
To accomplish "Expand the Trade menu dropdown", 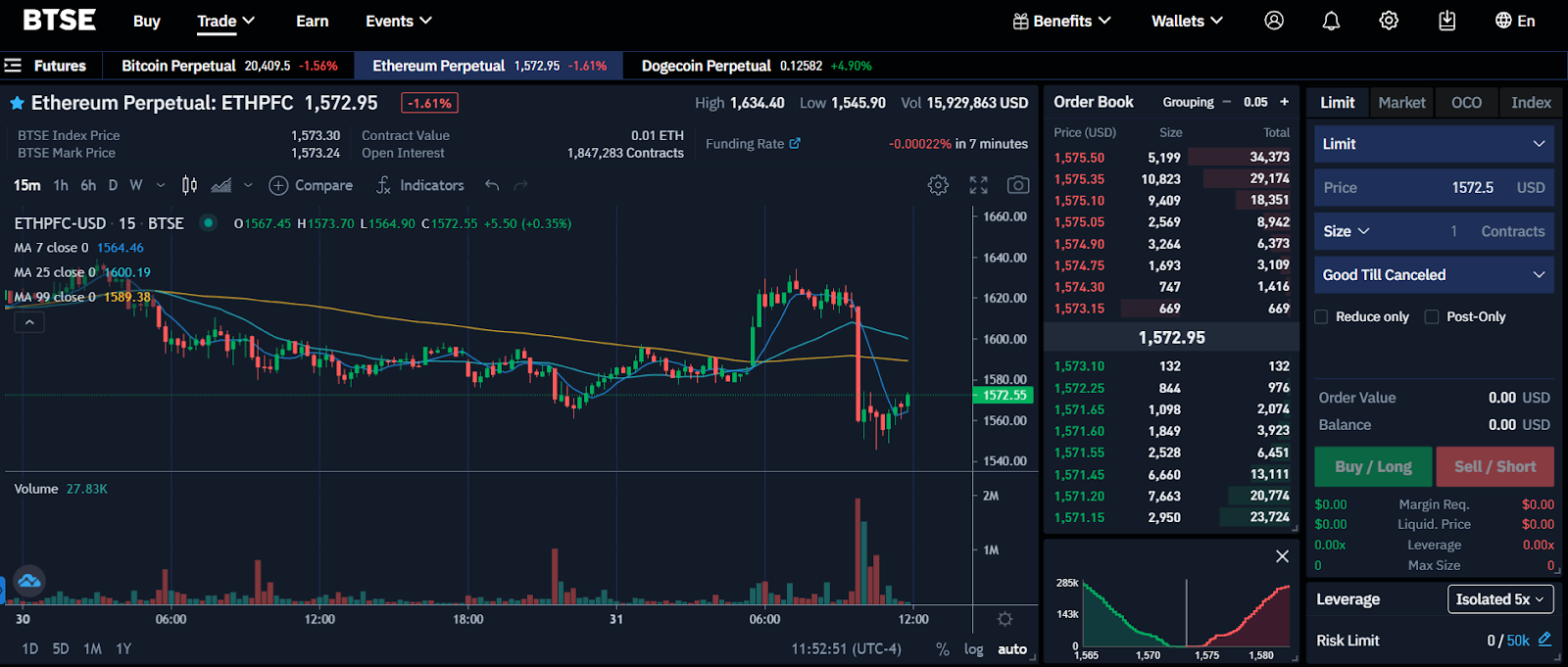I will [x=225, y=21].
